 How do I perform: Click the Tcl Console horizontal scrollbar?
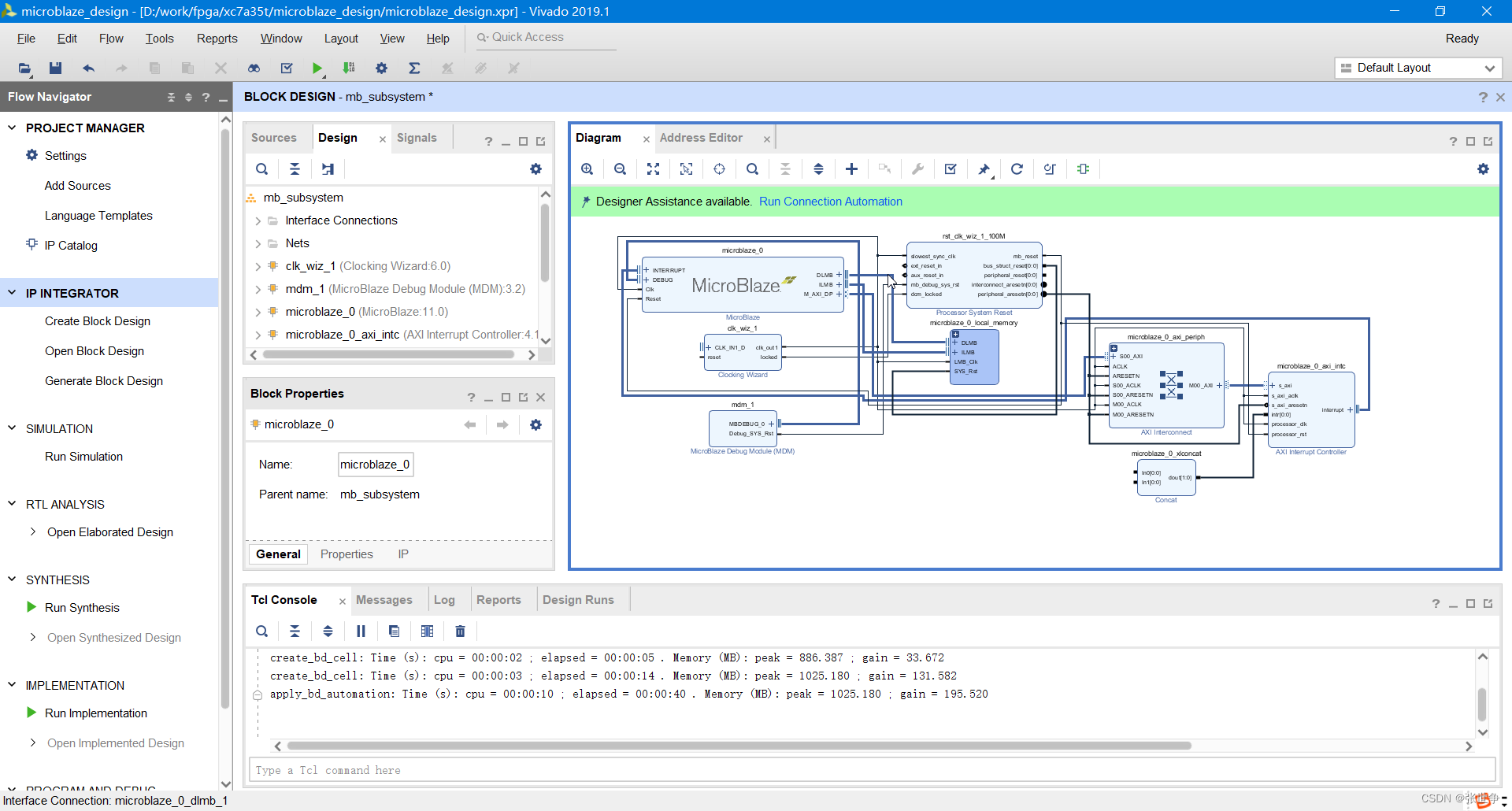[739, 746]
